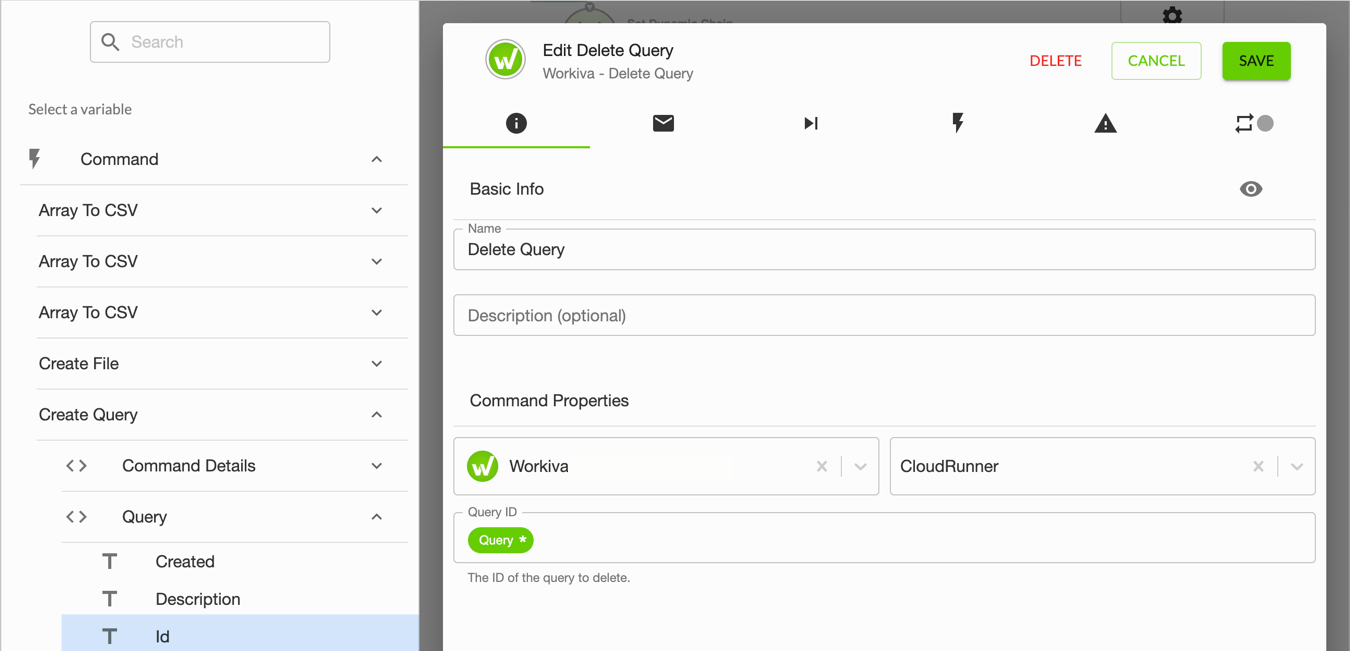This screenshot has height=651, width=1350.
Task: Clear the Workiva connector selection
Action: [822, 466]
